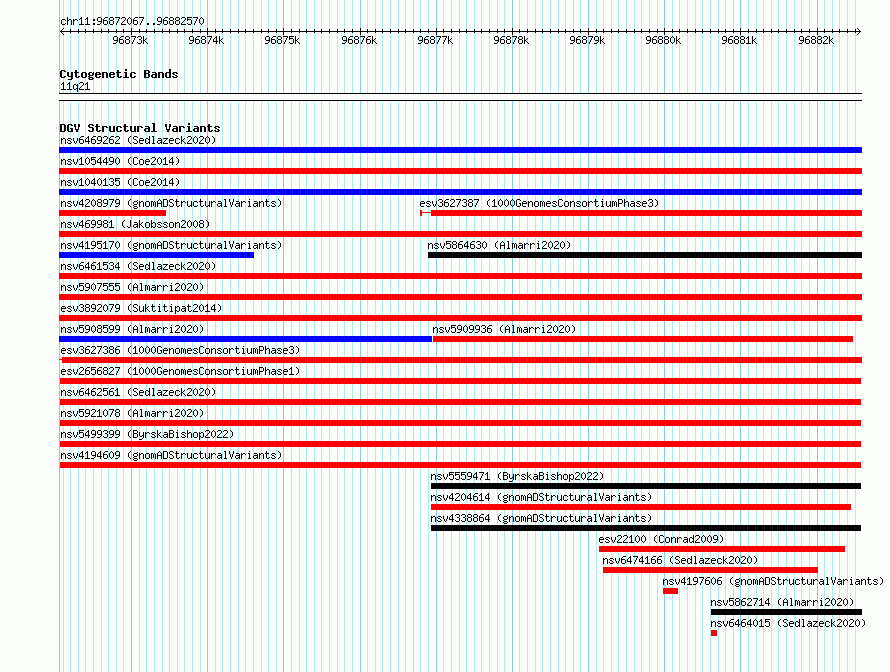Image resolution: width=890 pixels, height=672 pixels.
Task: Open nsv5862714 (Almarri2020) label
Action: pyautogui.click(x=782, y=602)
